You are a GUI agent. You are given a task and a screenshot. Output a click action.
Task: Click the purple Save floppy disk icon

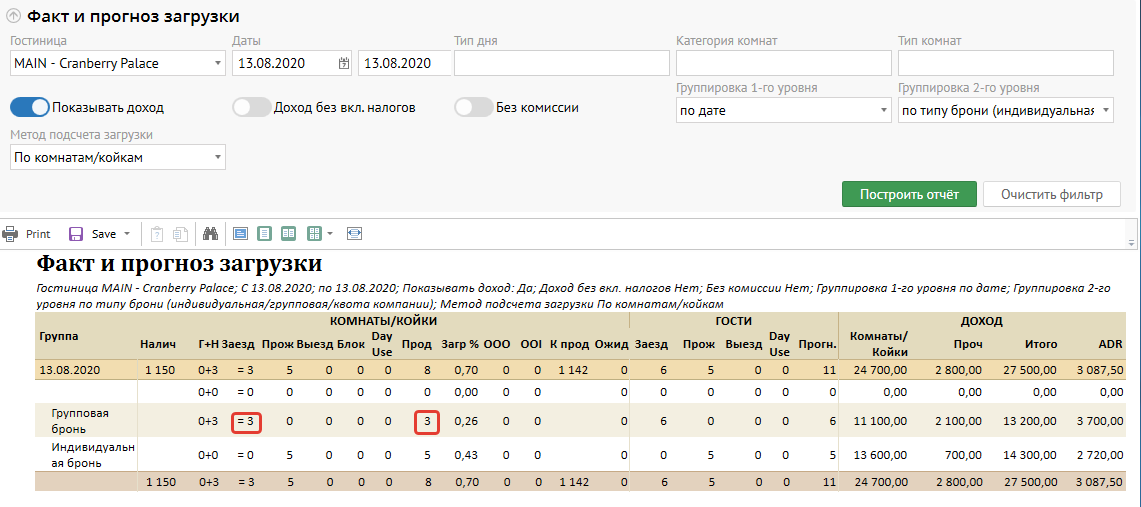click(76, 234)
